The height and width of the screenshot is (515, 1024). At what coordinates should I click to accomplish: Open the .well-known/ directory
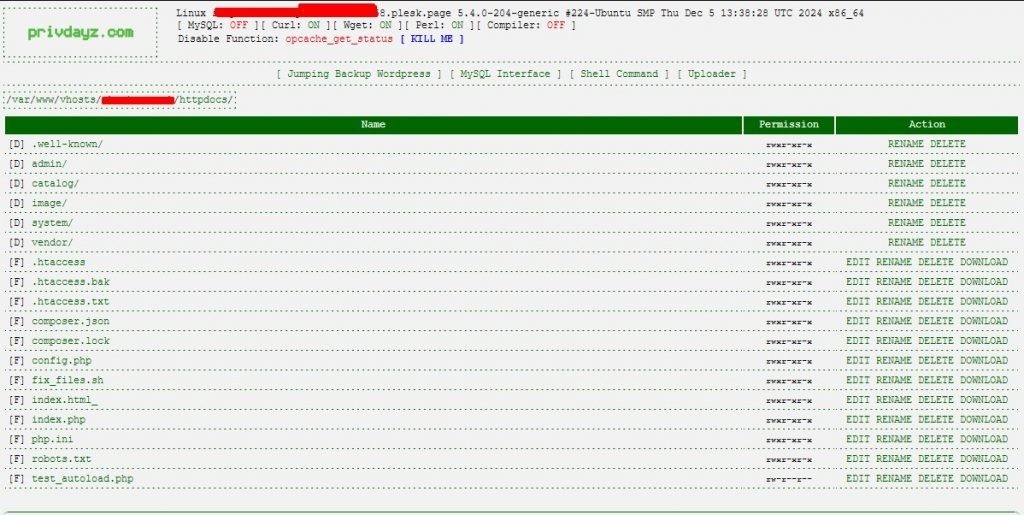point(67,144)
